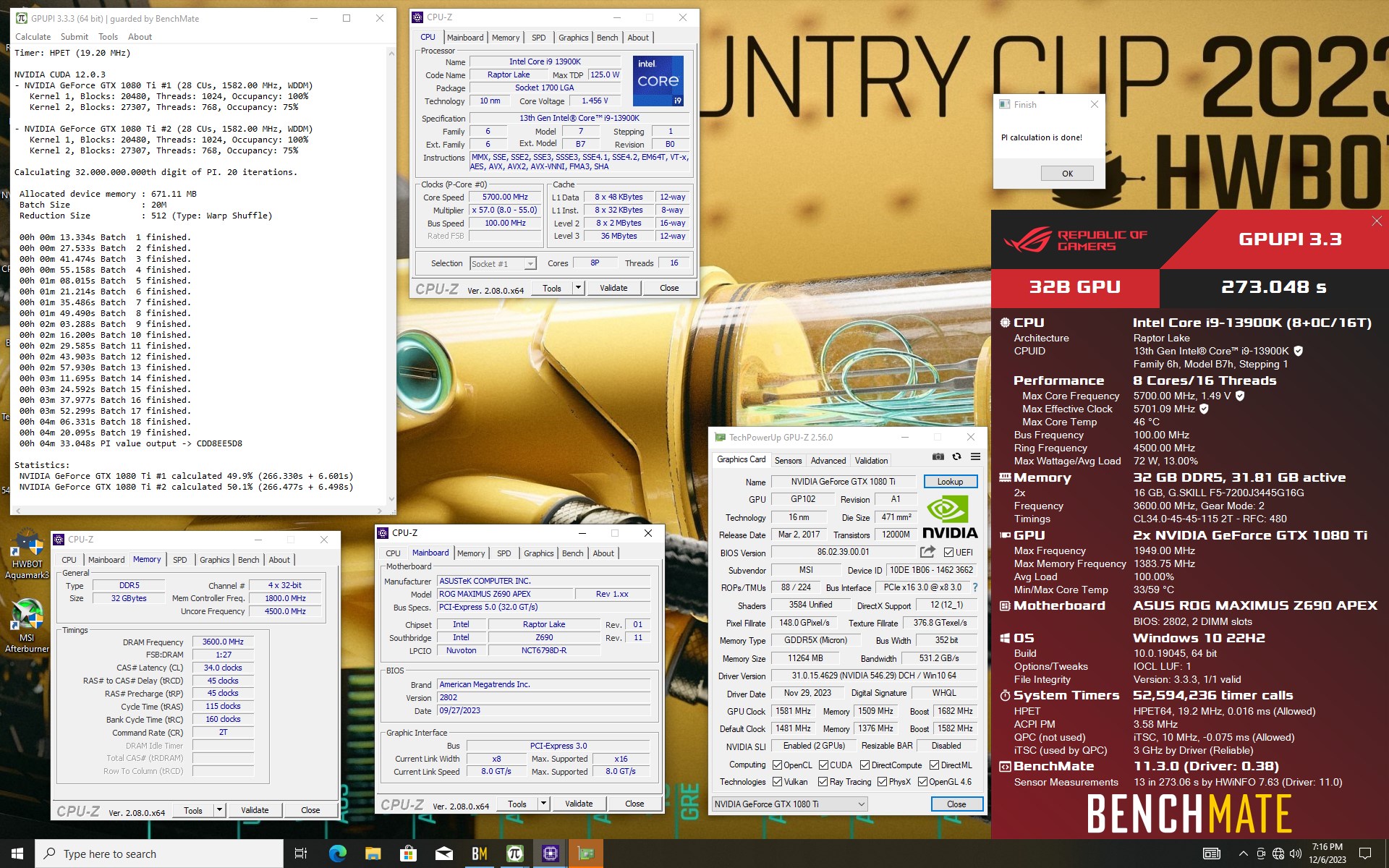This screenshot has height=868, width=1389.
Task: Click Validate in top CPU-Z window
Action: (x=613, y=288)
